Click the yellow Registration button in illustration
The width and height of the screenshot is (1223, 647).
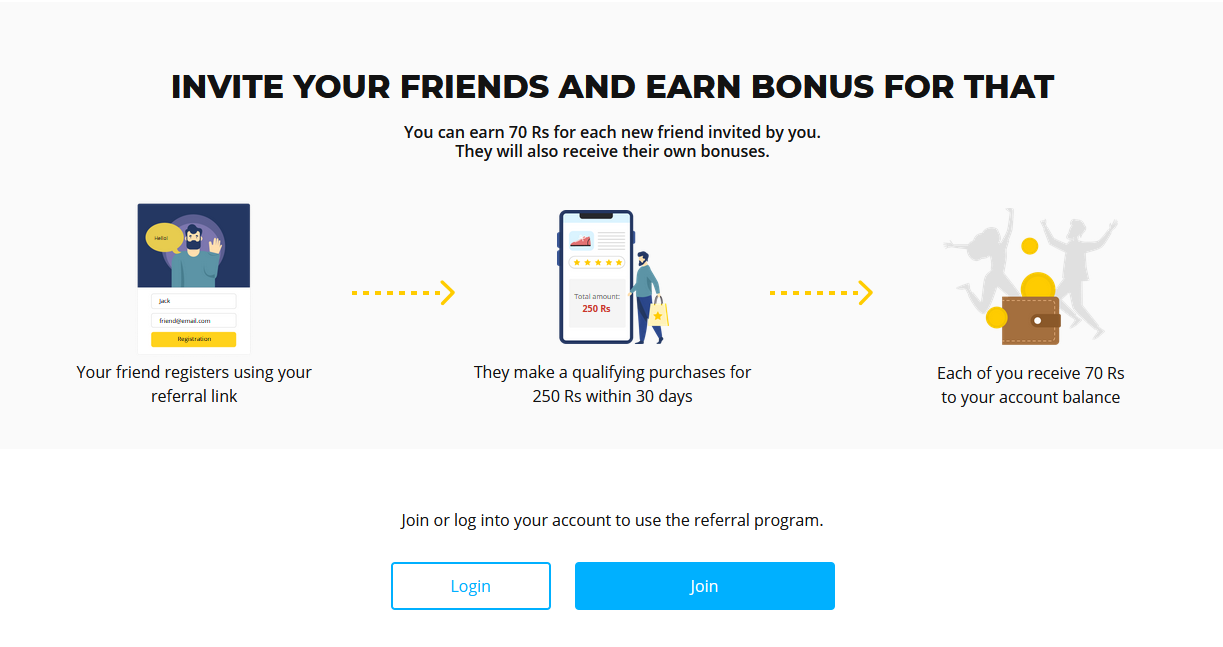tap(194, 340)
